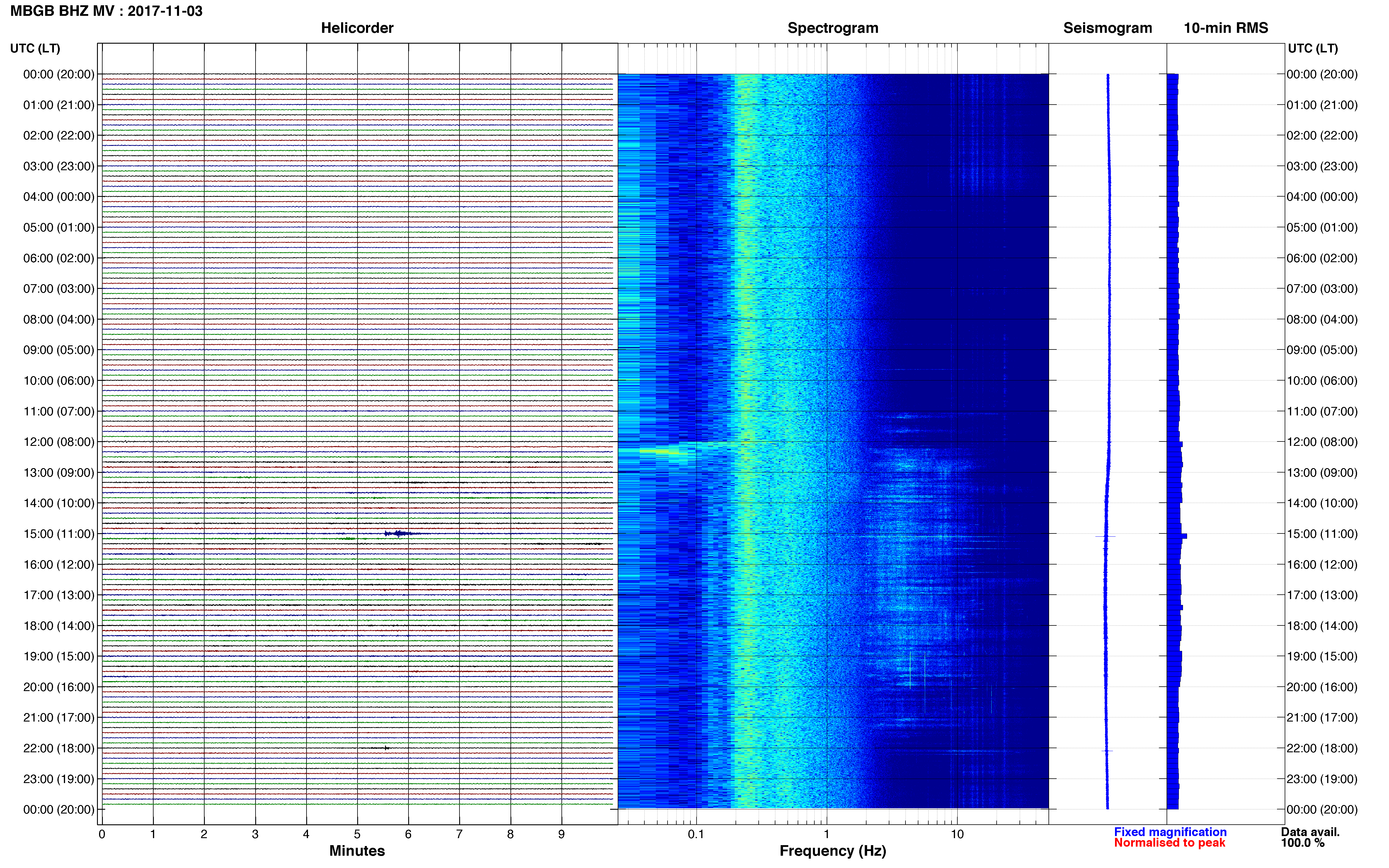This screenshot has height=868, width=1389.
Task: Click left time label '01:00 (21:00)'
Action: pos(59,105)
